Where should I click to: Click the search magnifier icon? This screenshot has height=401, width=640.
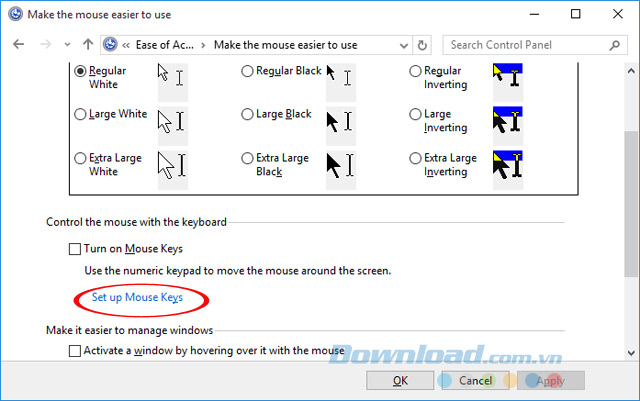614,45
